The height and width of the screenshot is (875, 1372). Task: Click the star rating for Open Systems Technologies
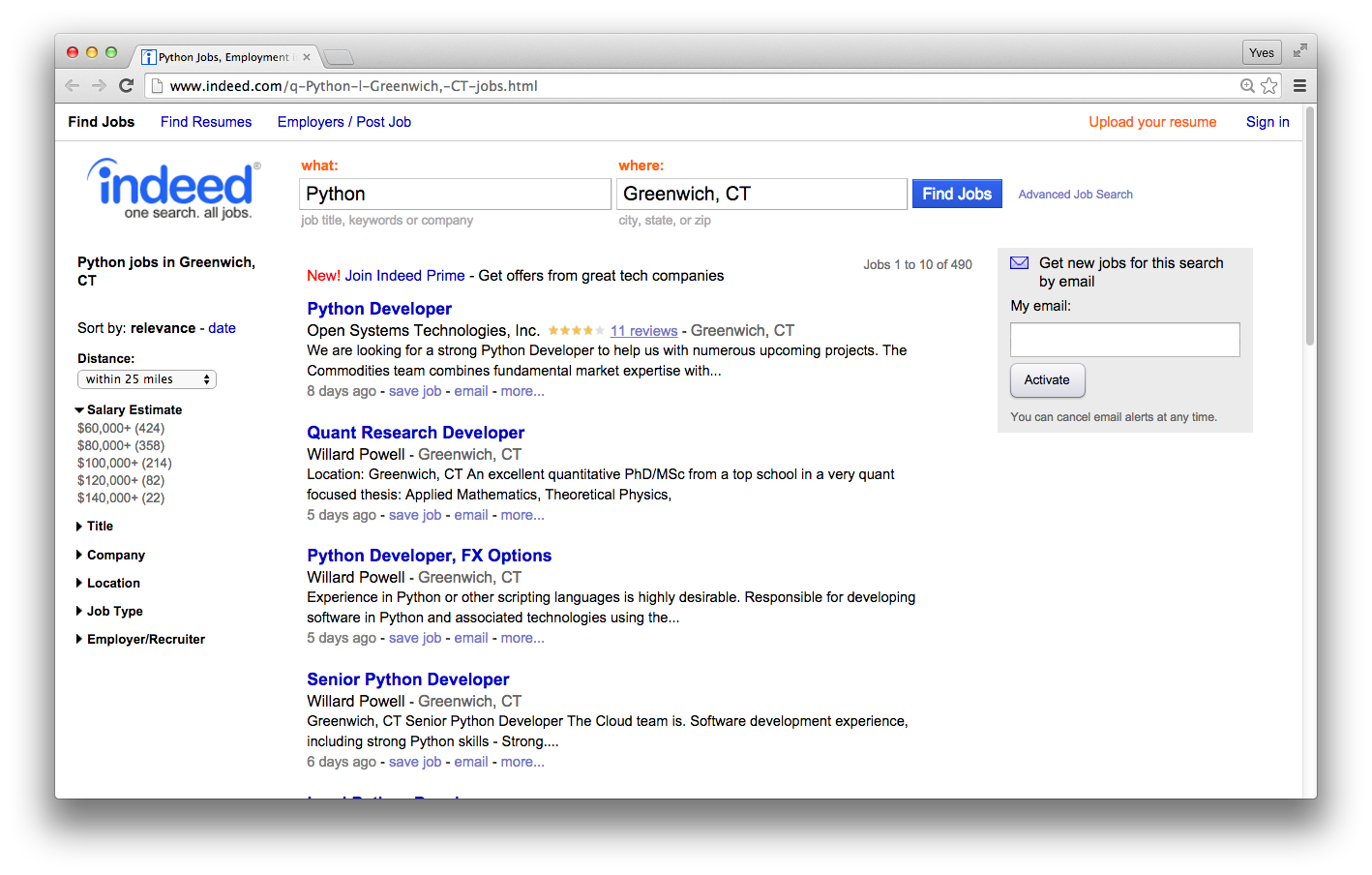pyautogui.click(x=576, y=331)
